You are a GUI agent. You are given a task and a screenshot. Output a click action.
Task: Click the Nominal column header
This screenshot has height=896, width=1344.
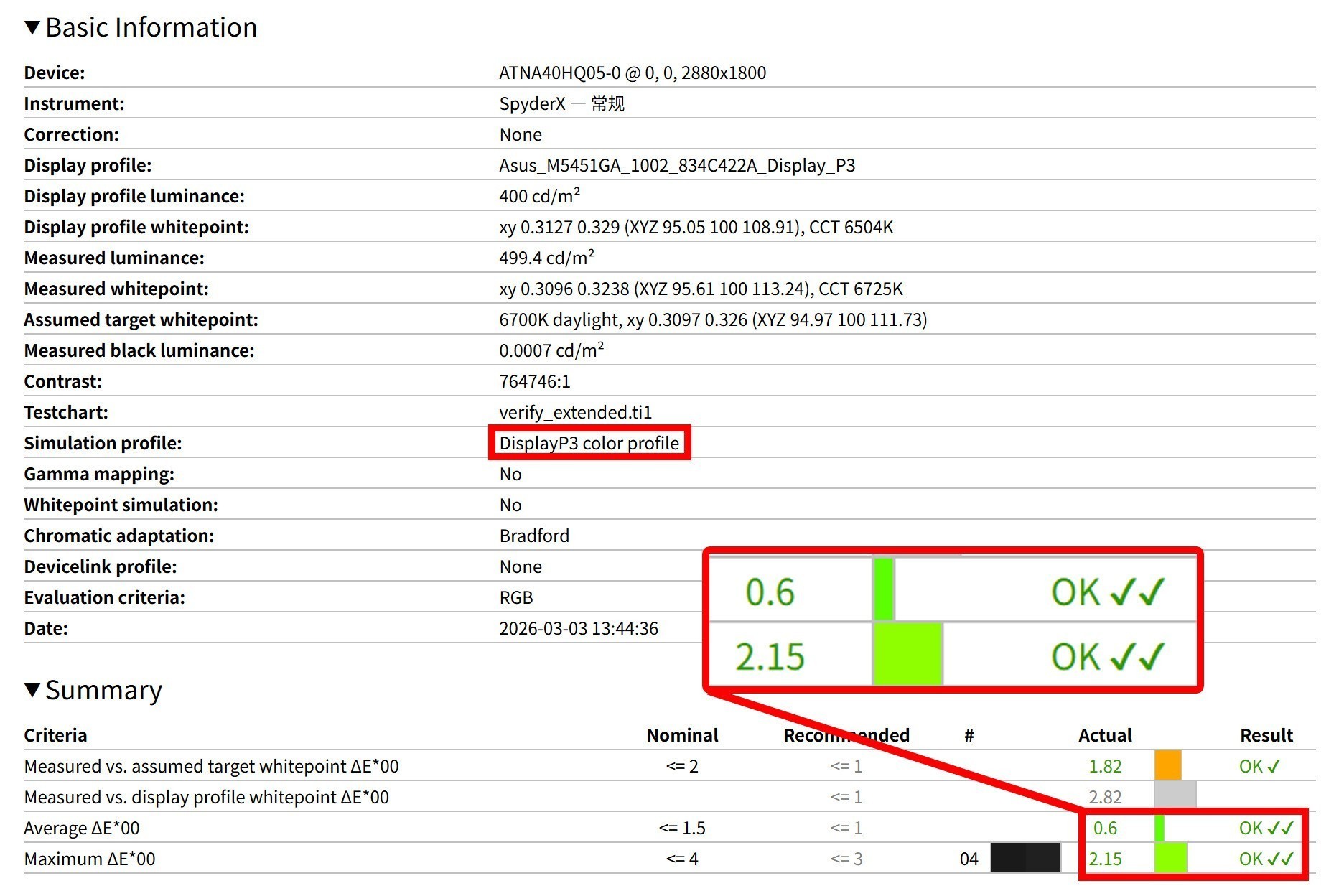tap(682, 735)
